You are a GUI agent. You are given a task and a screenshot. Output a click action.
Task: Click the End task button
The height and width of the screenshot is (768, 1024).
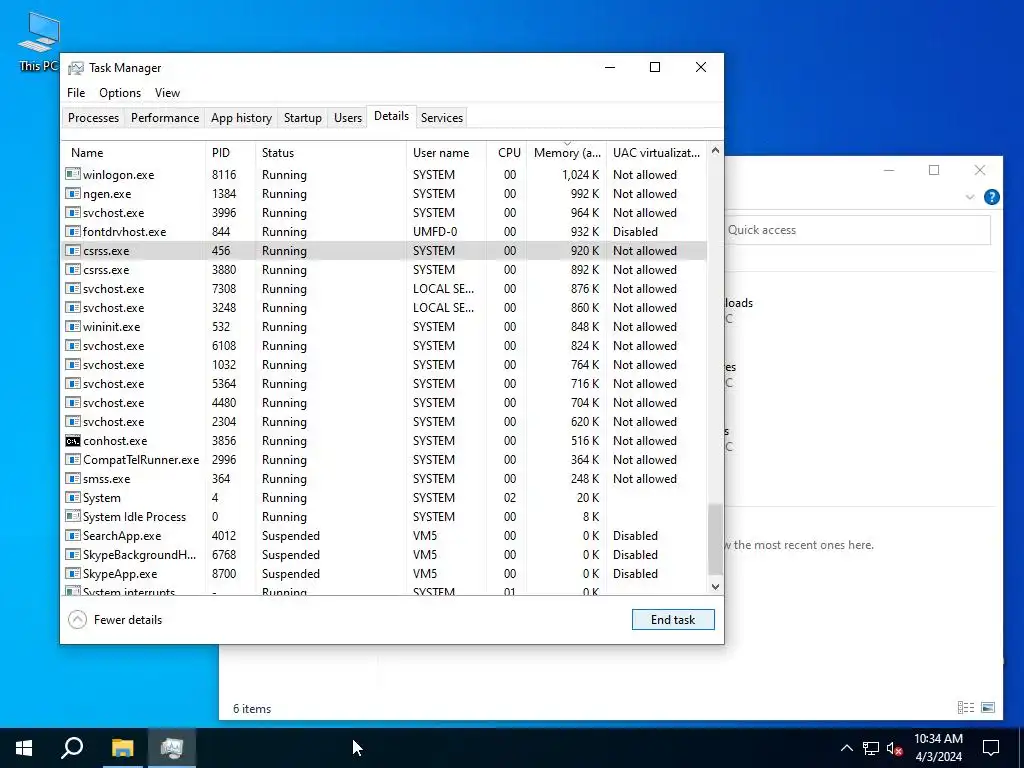[673, 620]
